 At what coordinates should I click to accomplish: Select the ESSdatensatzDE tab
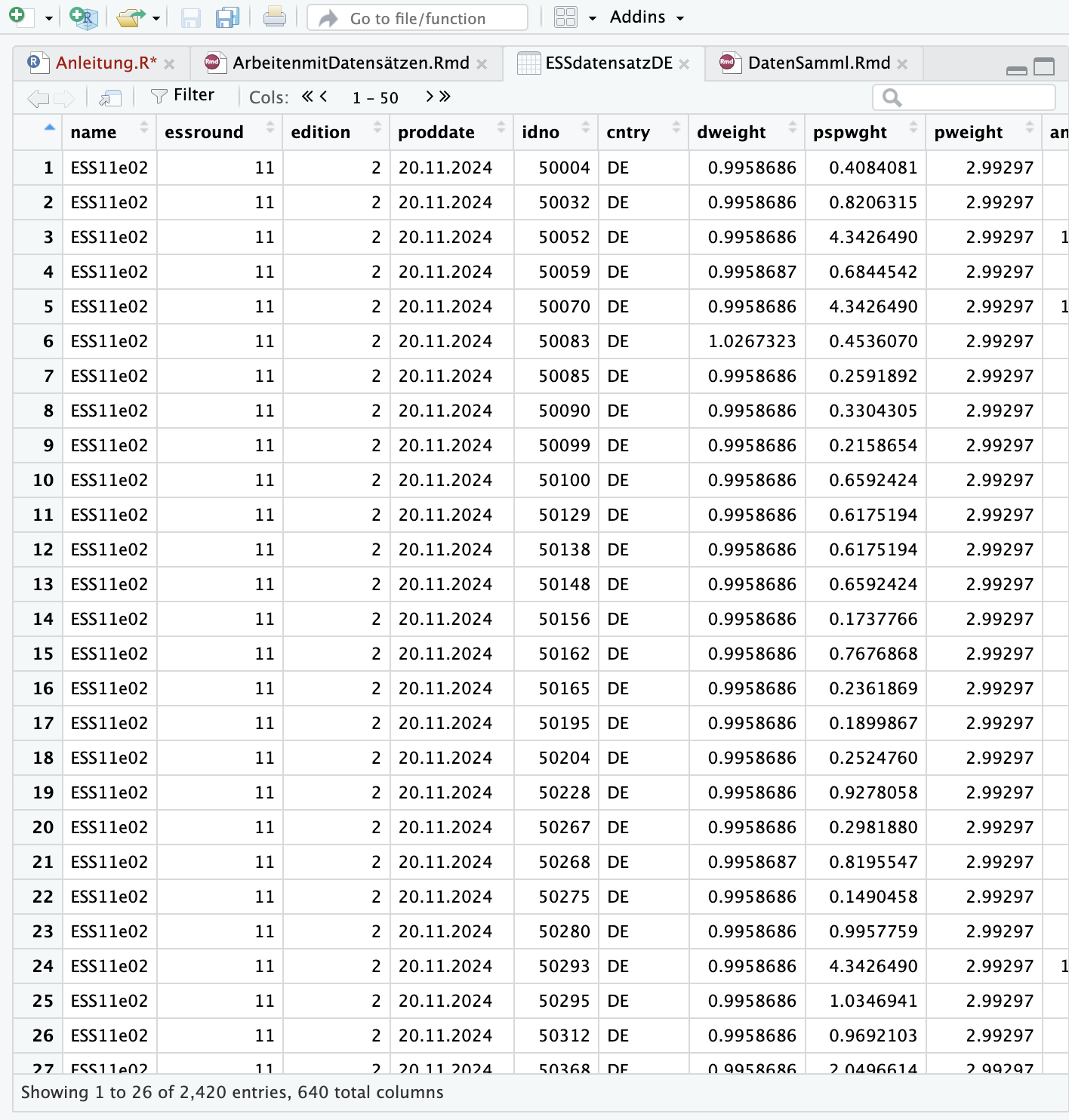[x=608, y=63]
